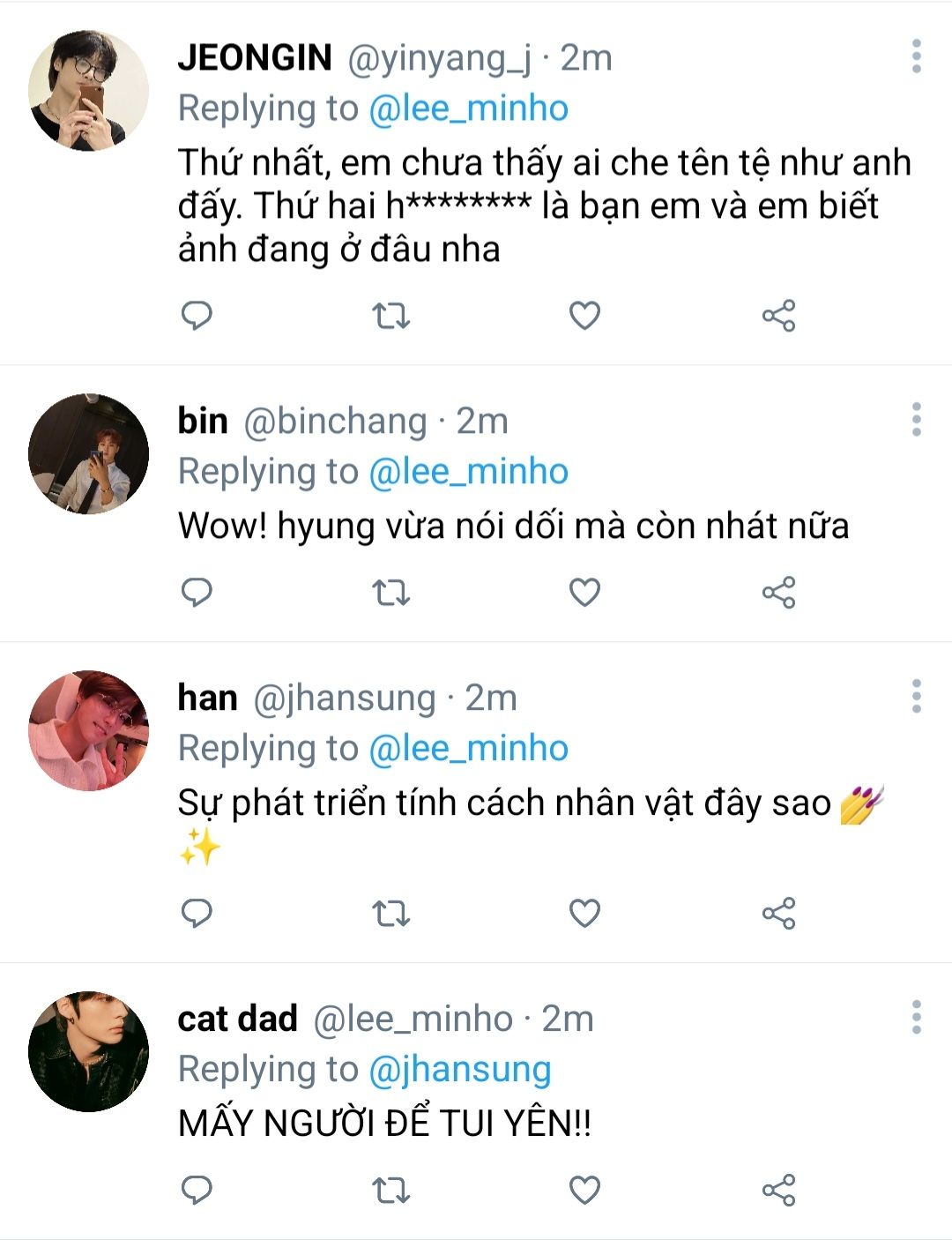The image size is (952, 1240).
Task: Open more options on JEONGIN's tweet
Action: [917, 56]
